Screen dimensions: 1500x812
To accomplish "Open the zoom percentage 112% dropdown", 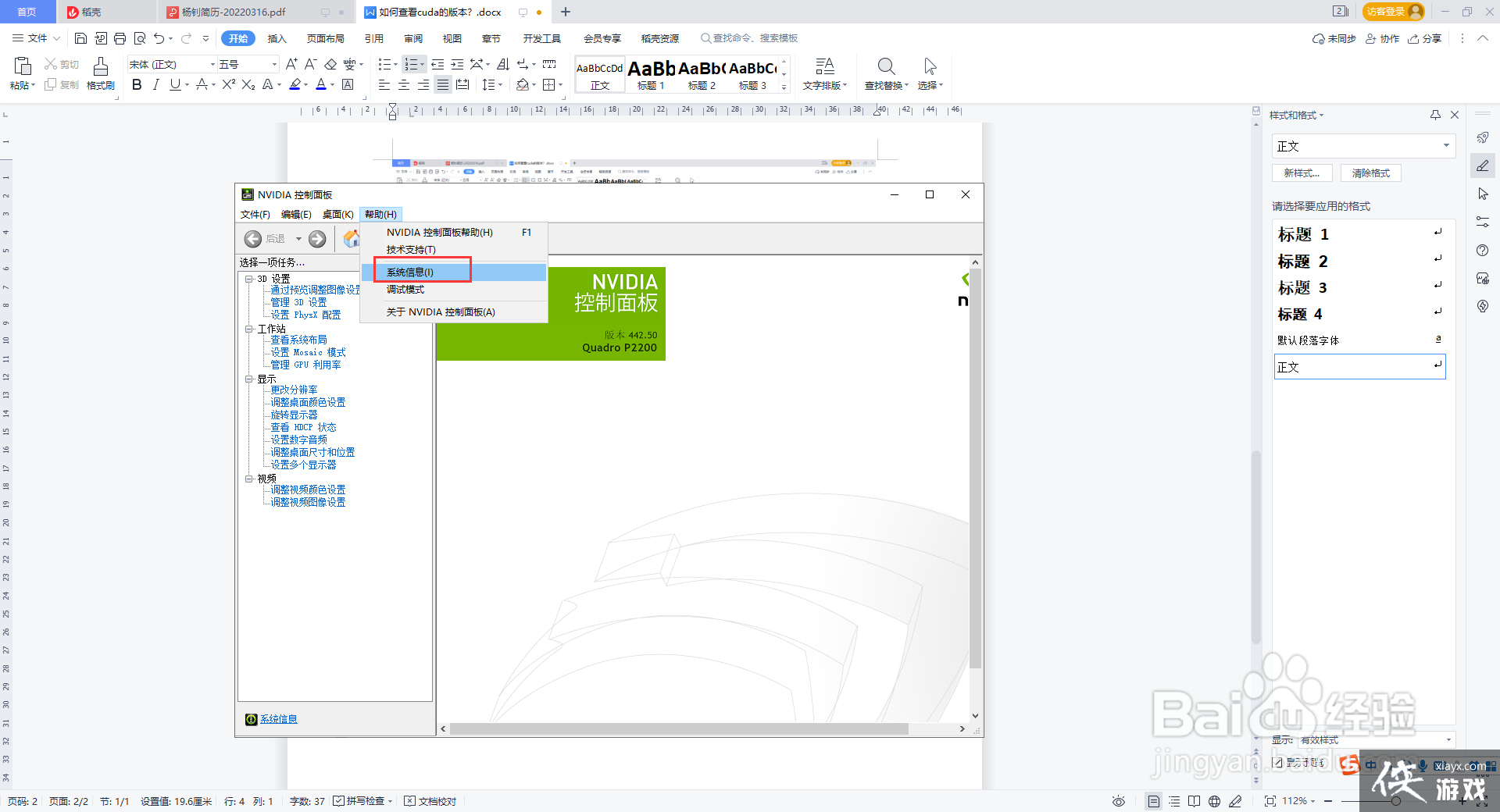I will click(1298, 801).
